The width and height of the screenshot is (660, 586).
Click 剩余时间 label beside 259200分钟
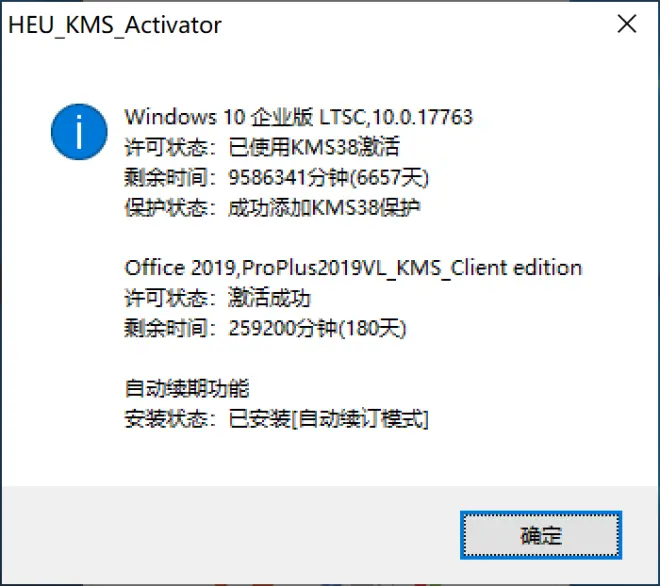pos(166,328)
